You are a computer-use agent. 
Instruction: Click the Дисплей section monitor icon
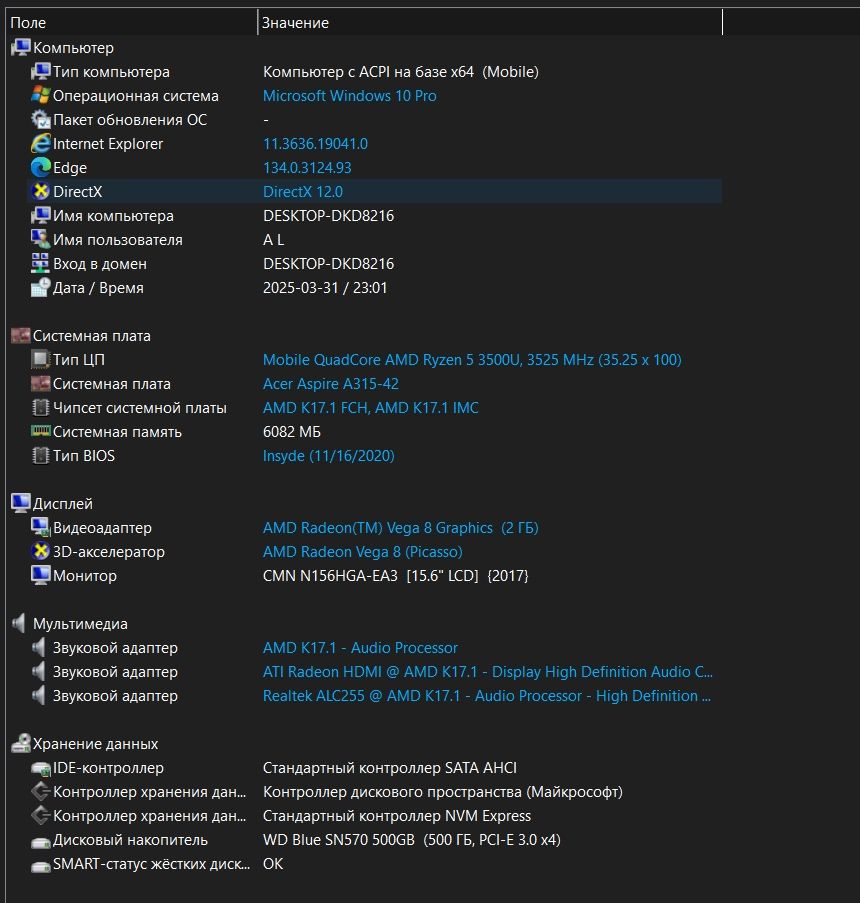pos(21,503)
